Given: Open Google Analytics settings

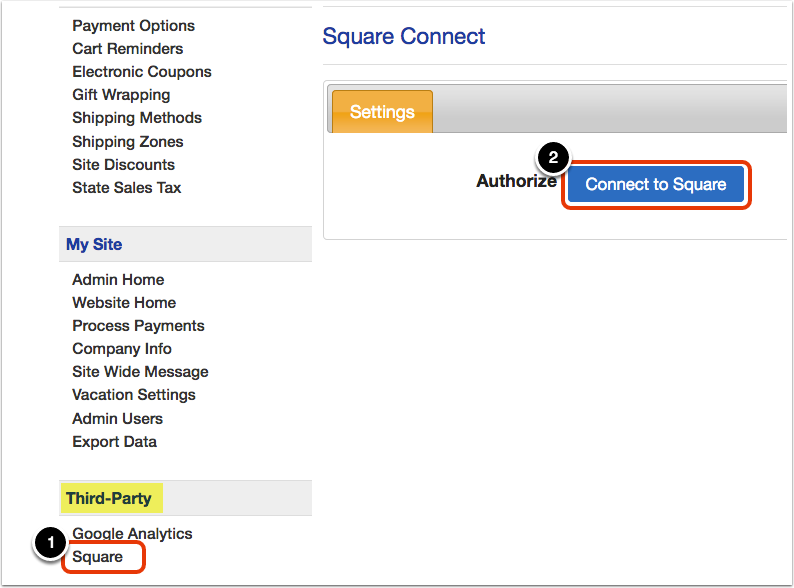Looking at the screenshot, I should coord(132,533).
